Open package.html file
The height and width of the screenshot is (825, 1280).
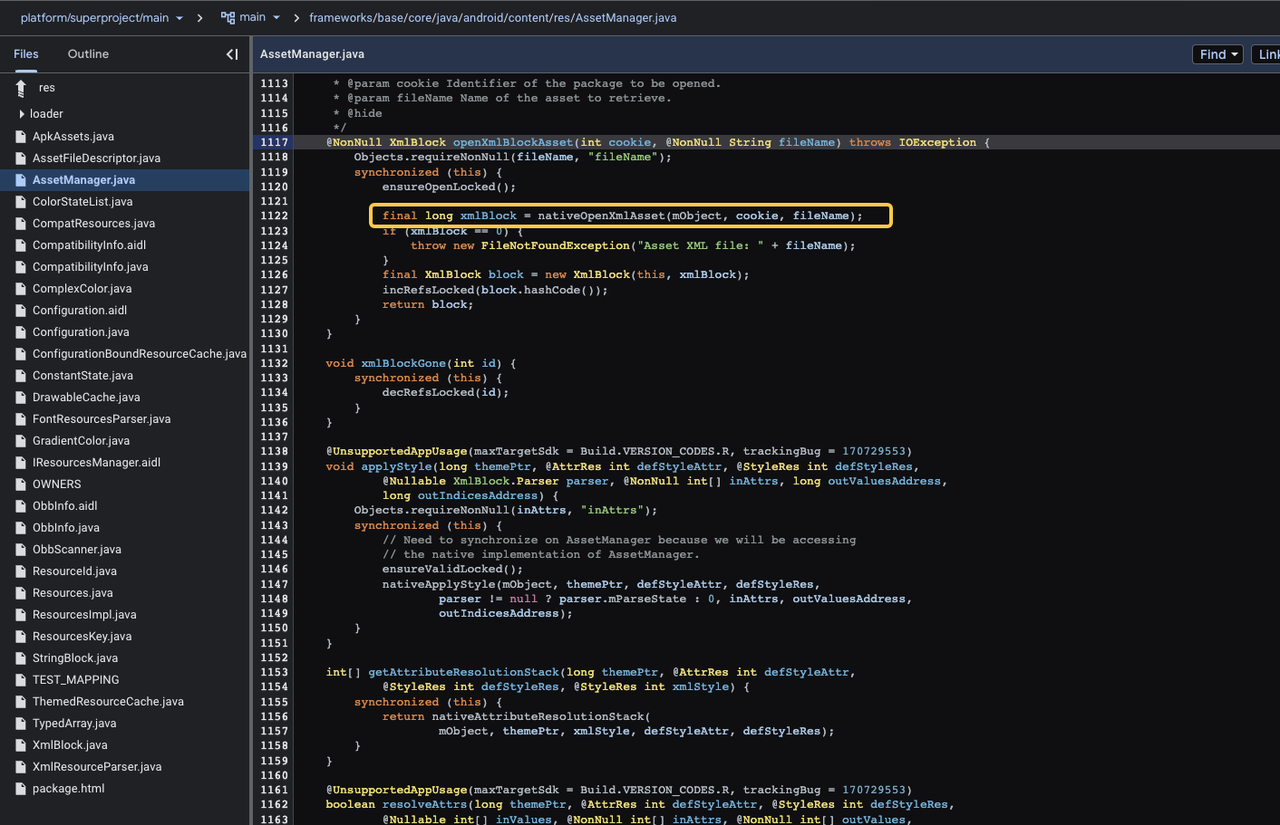(68, 789)
